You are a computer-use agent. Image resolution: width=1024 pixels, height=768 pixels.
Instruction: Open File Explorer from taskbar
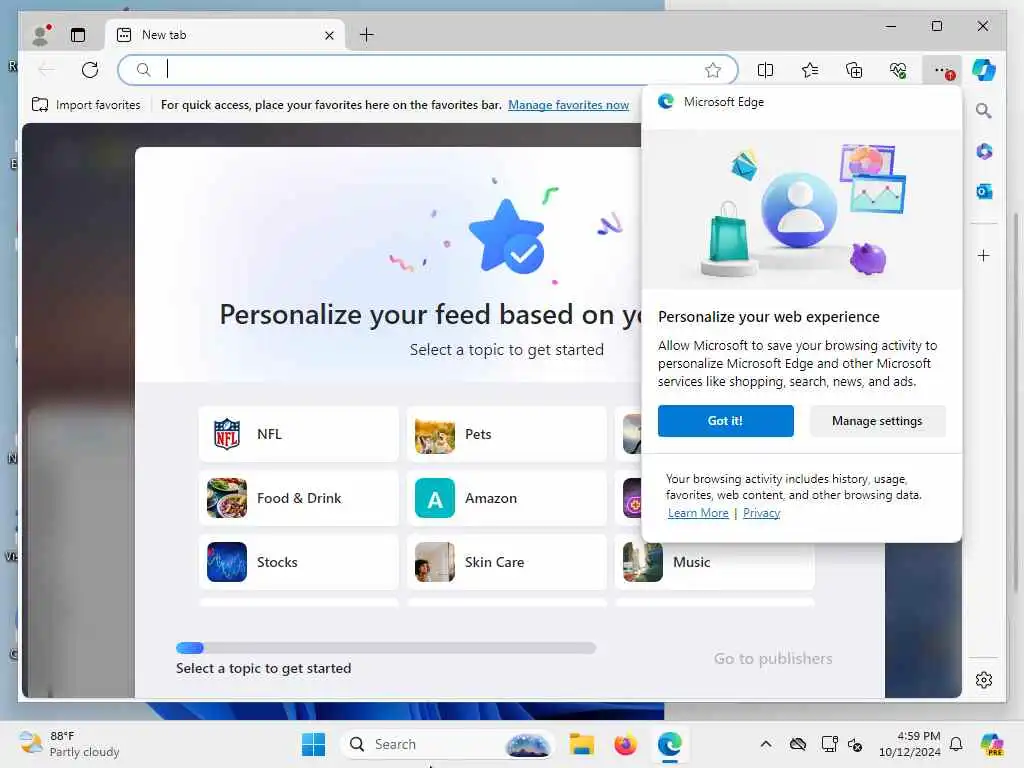tap(581, 744)
